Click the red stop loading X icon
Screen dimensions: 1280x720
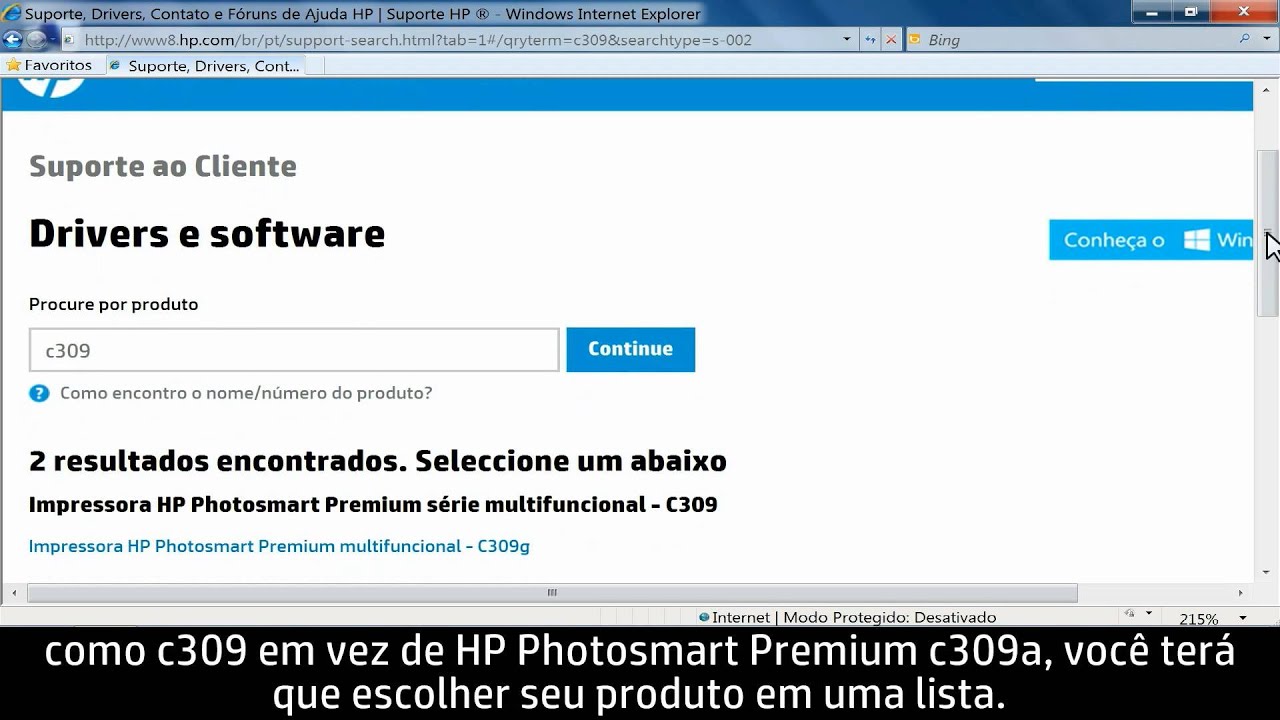pyautogui.click(x=891, y=40)
